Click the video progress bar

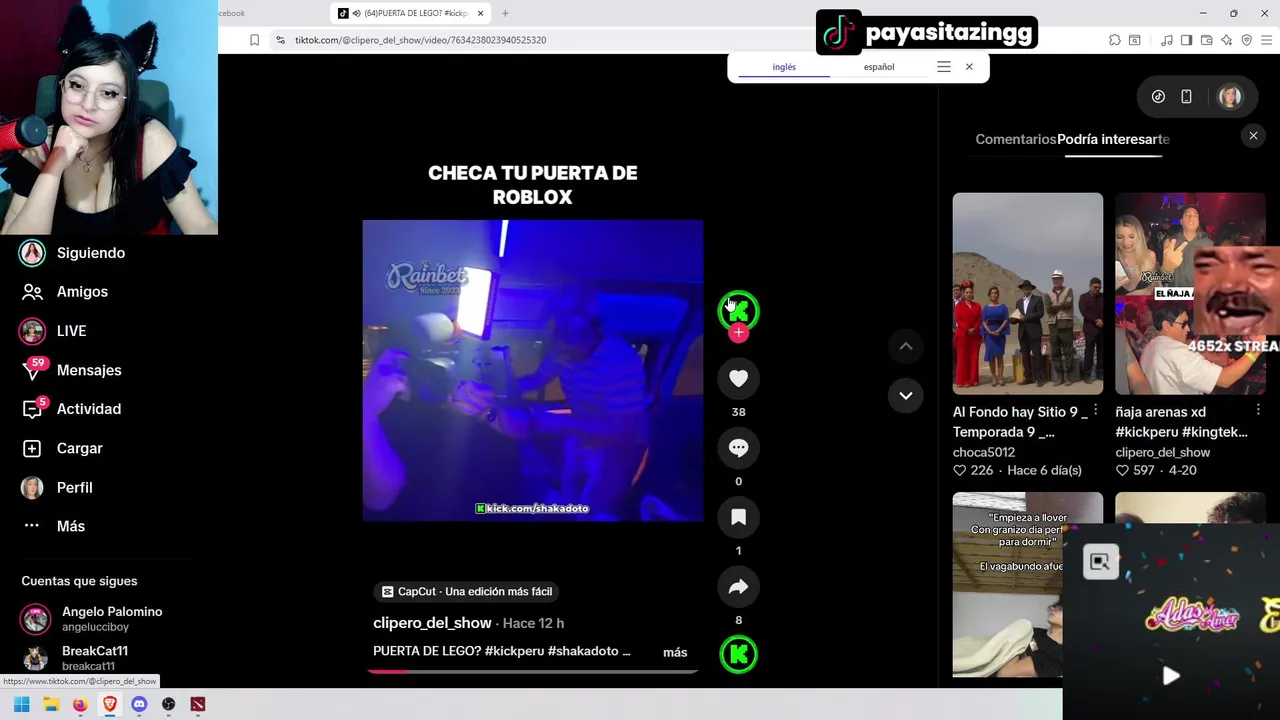[532, 671]
